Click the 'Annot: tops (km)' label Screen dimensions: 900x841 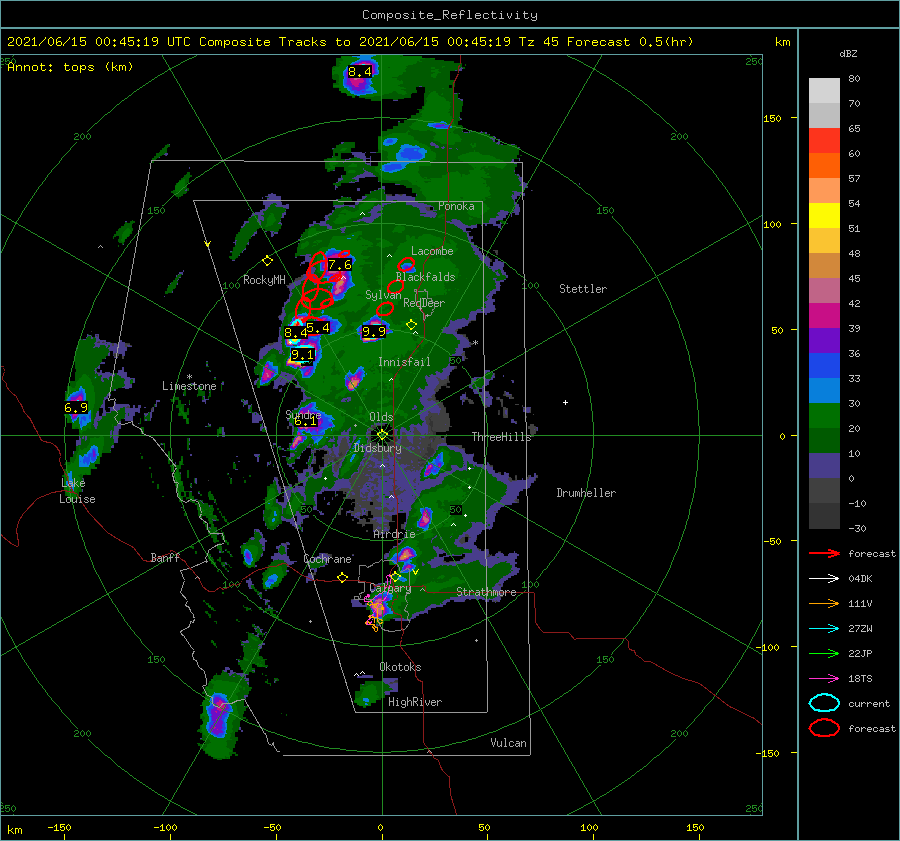[x=70, y=67]
